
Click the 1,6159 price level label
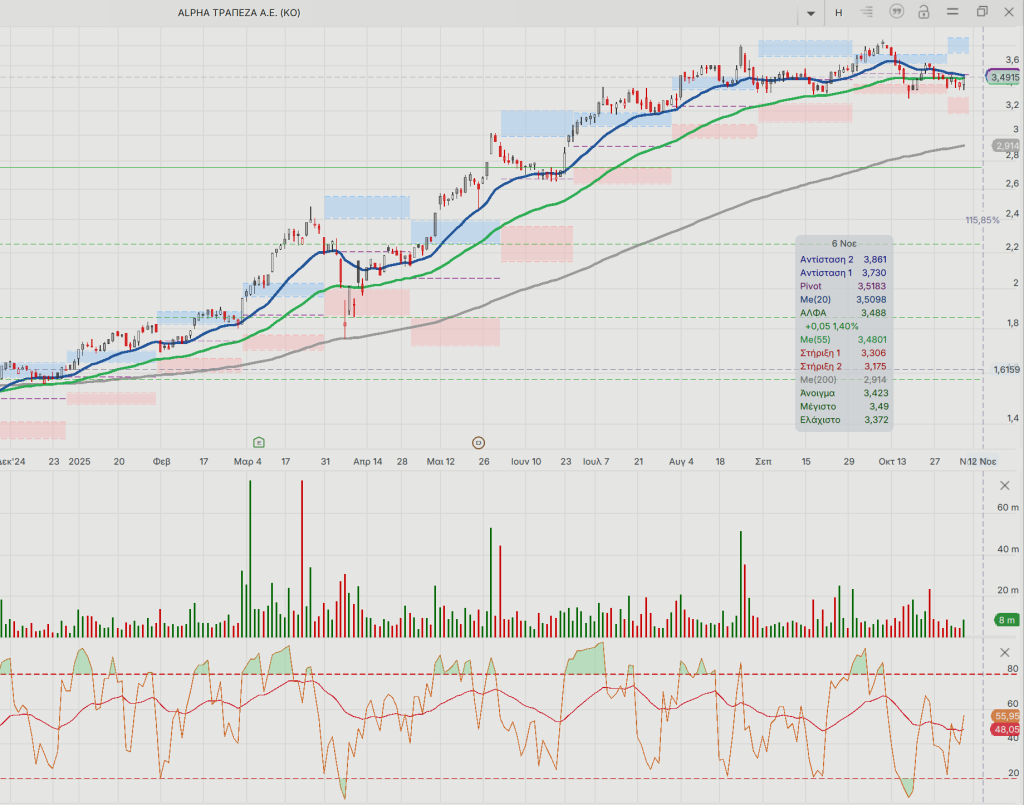coord(1005,370)
